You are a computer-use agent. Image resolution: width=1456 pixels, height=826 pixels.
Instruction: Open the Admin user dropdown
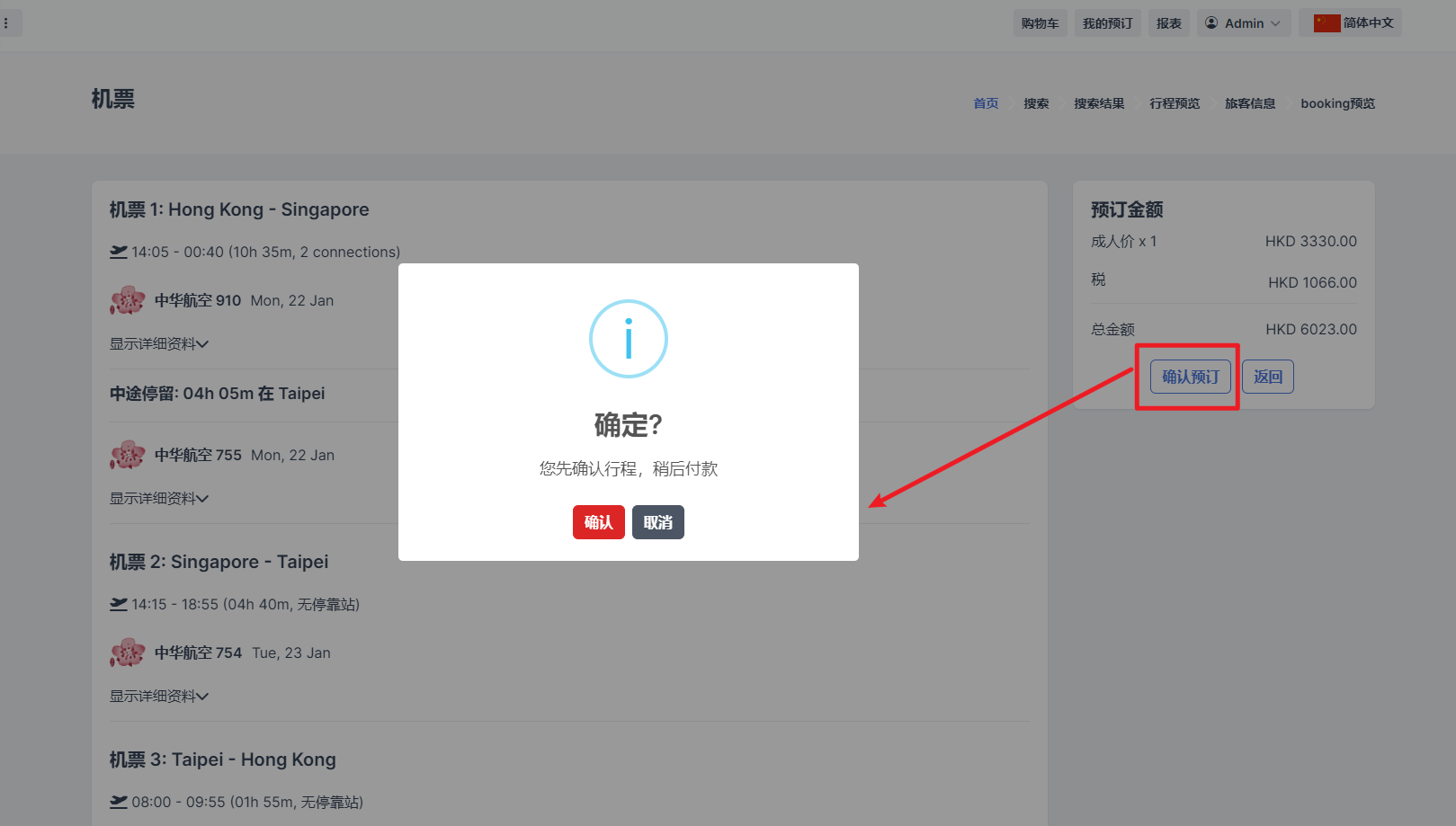[1244, 23]
